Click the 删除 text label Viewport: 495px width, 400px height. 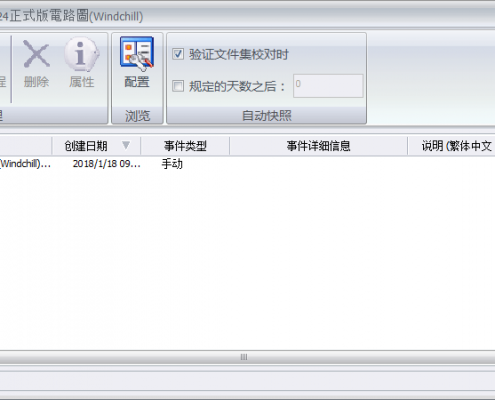36,82
